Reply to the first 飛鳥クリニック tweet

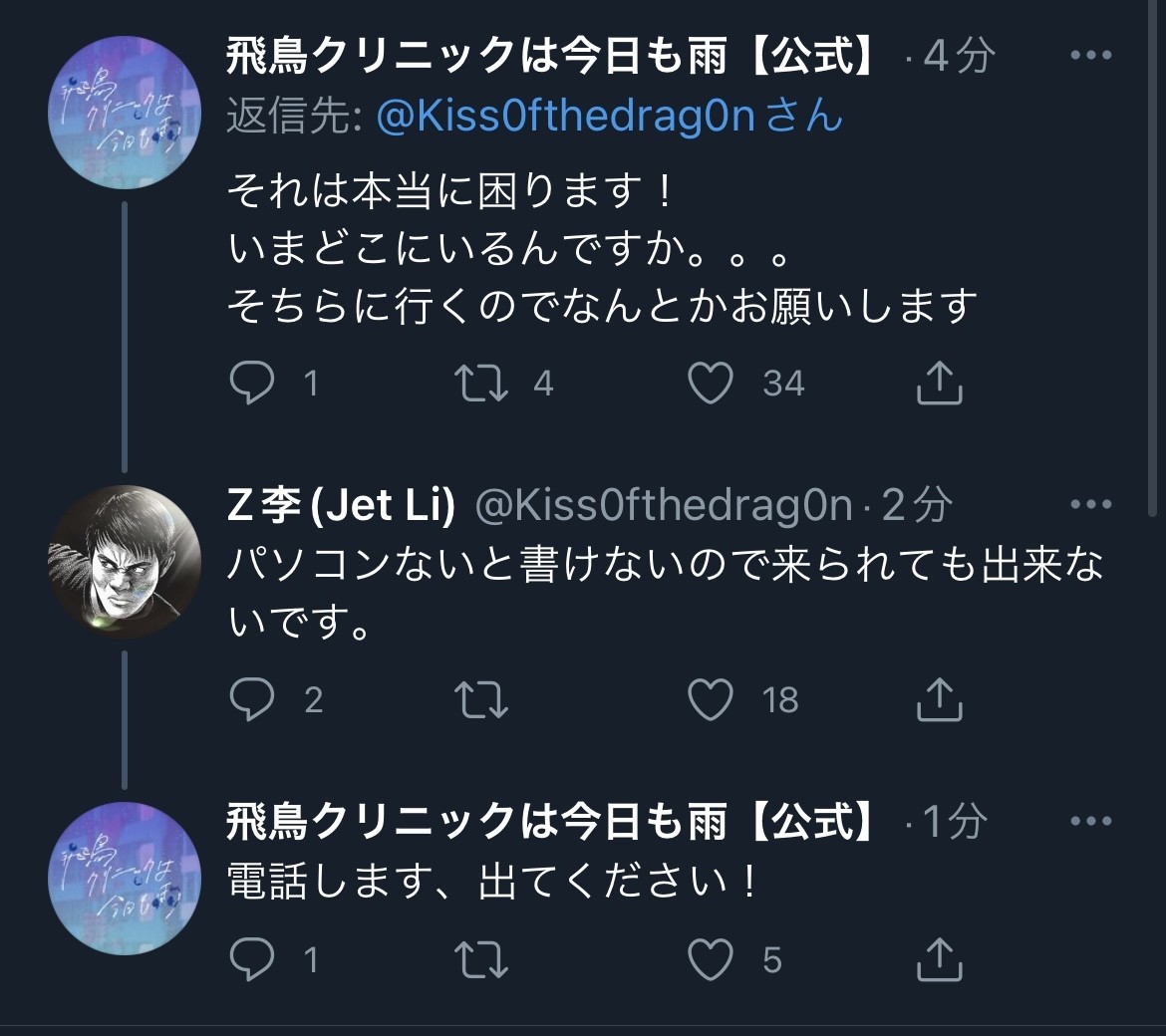tap(251, 384)
